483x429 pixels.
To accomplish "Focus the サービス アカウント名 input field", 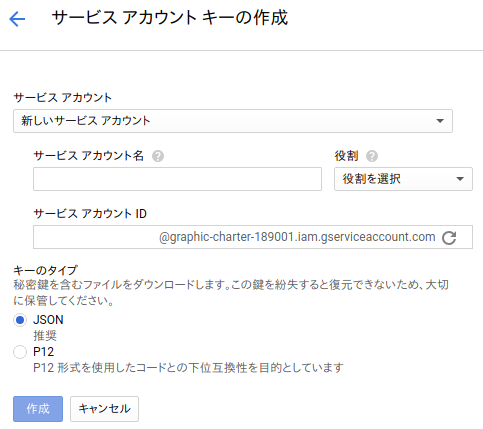I will 177,179.
